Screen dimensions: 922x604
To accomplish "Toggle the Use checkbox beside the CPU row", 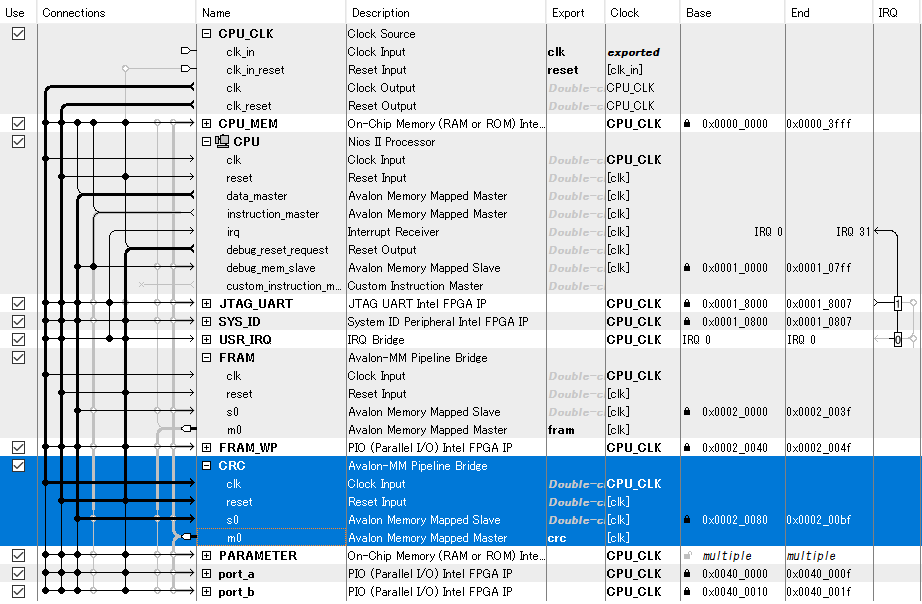I will tap(18, 142).
